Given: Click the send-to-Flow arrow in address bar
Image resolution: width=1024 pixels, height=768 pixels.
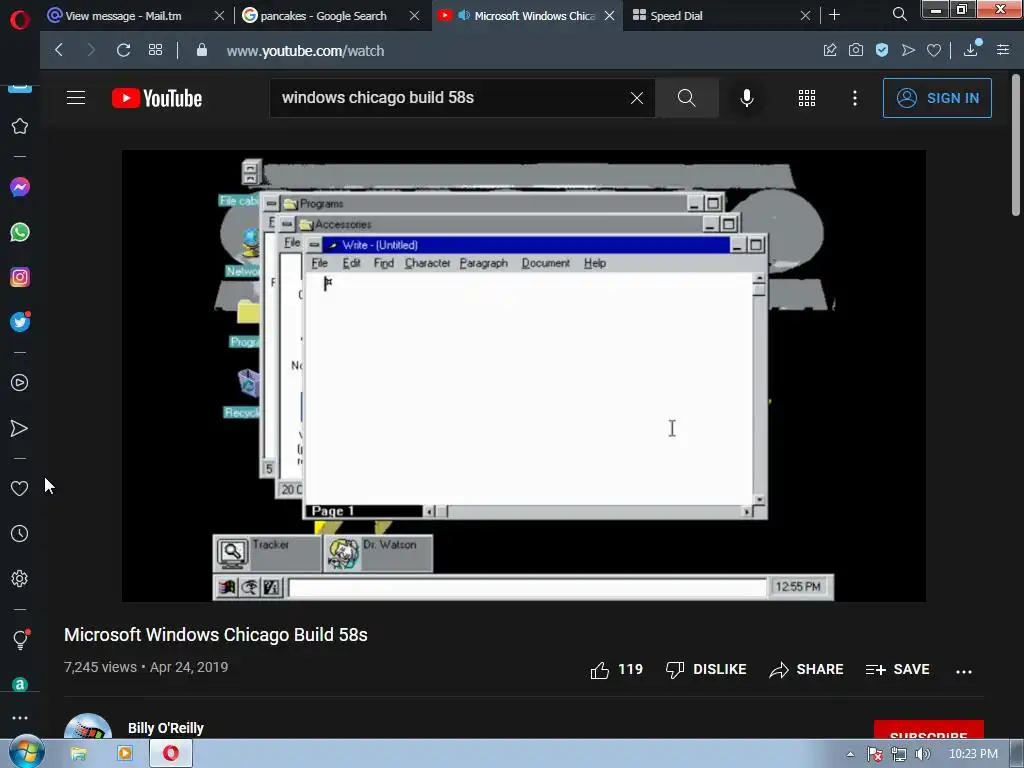Looking at the screenshot, I should [x=908, y=50].
